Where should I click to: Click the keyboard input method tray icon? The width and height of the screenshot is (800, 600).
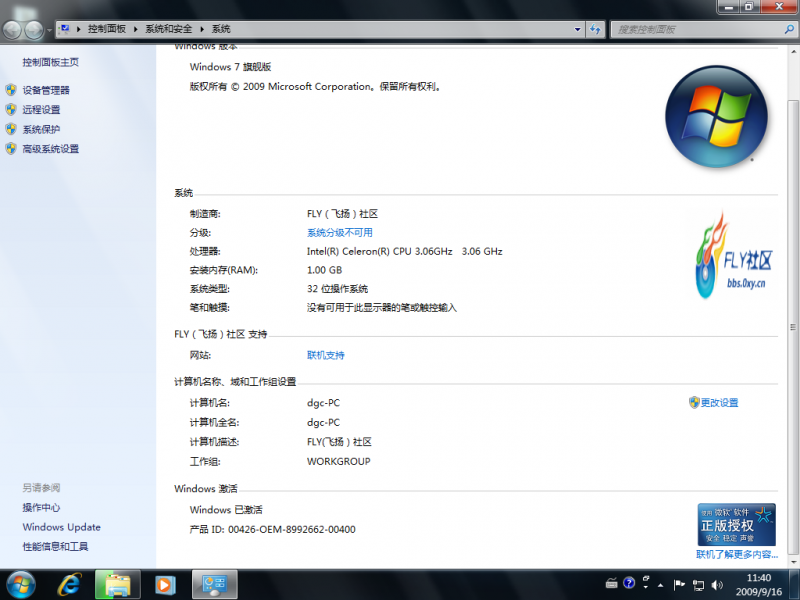click(611, 583)
